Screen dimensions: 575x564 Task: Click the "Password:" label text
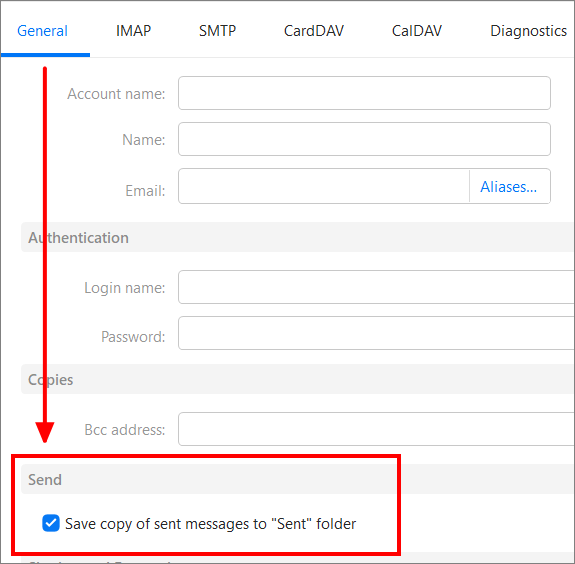133,337
